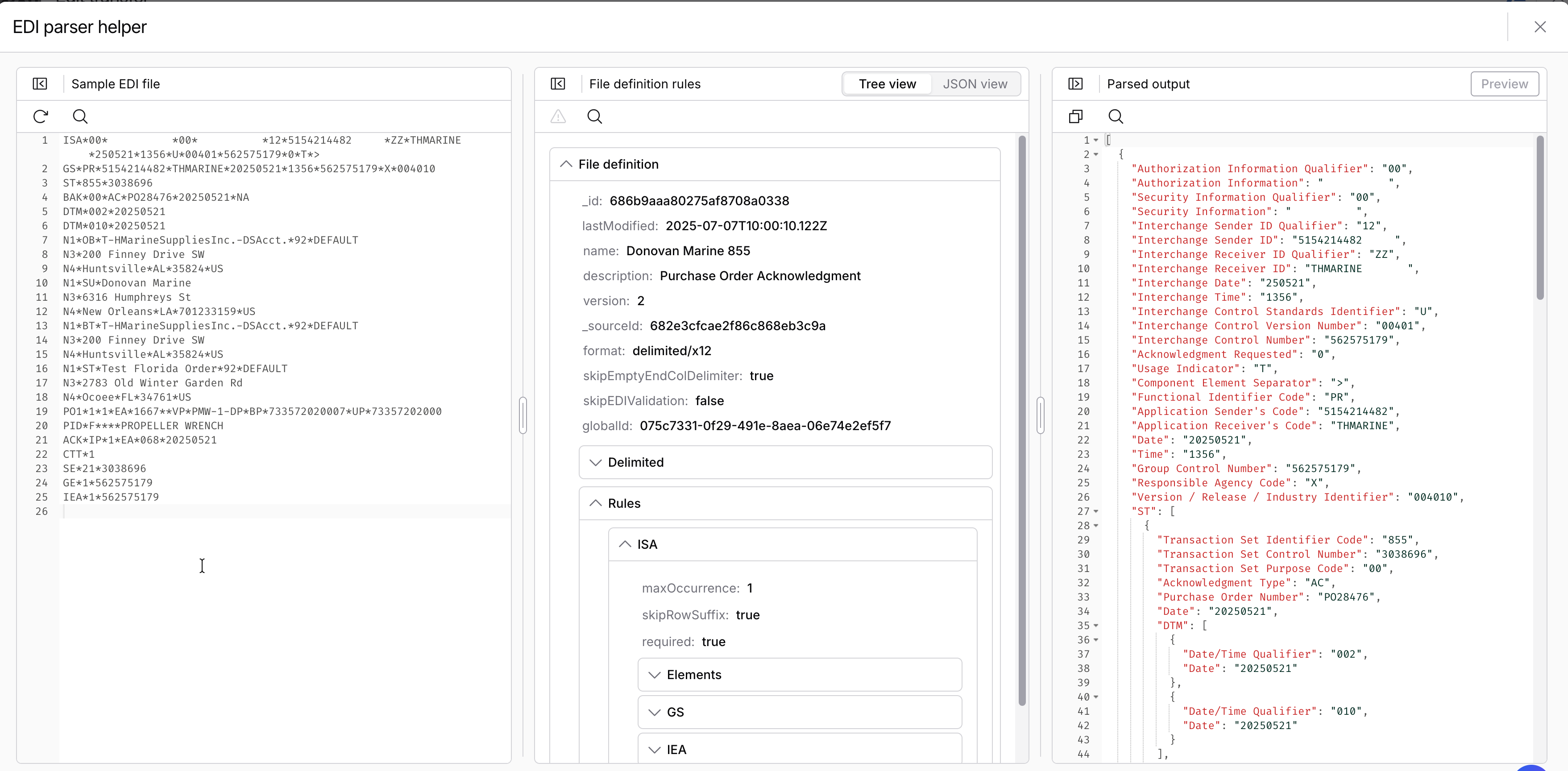Open the file definition warnings icon
The width and height of the screenshot is (1568, 771).
558,116
